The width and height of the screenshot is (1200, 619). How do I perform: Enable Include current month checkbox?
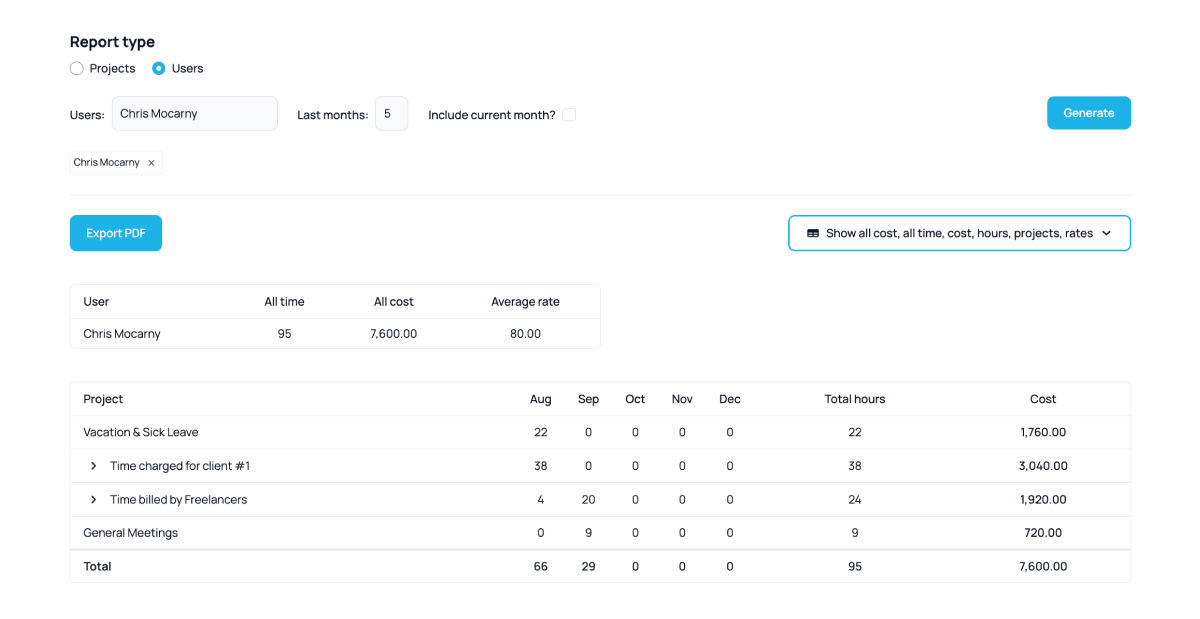[569, 115]
